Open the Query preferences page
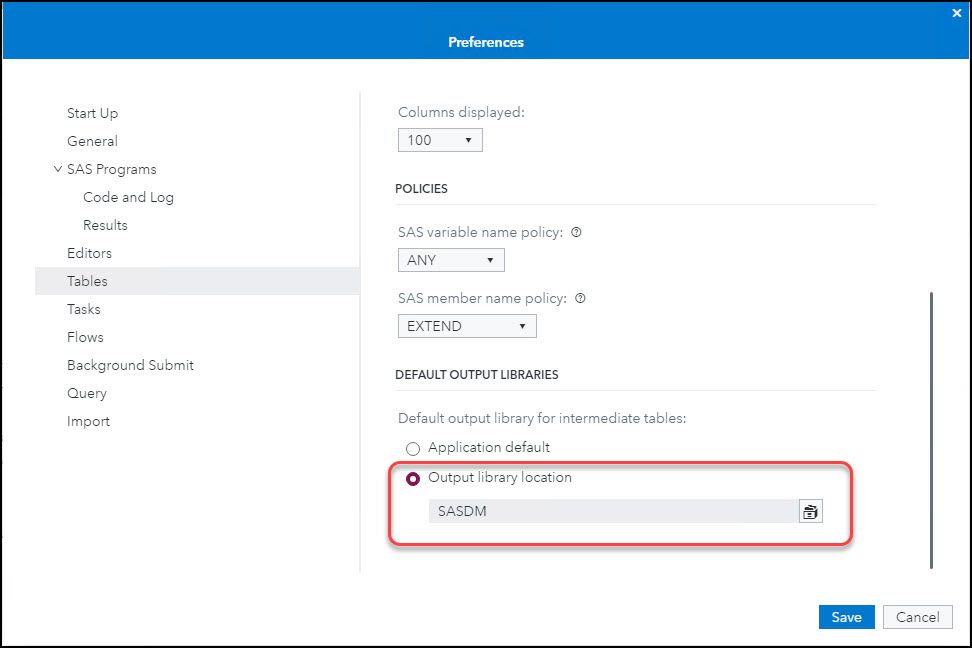Viewport: 972px width, 648px height. (86, 393)
